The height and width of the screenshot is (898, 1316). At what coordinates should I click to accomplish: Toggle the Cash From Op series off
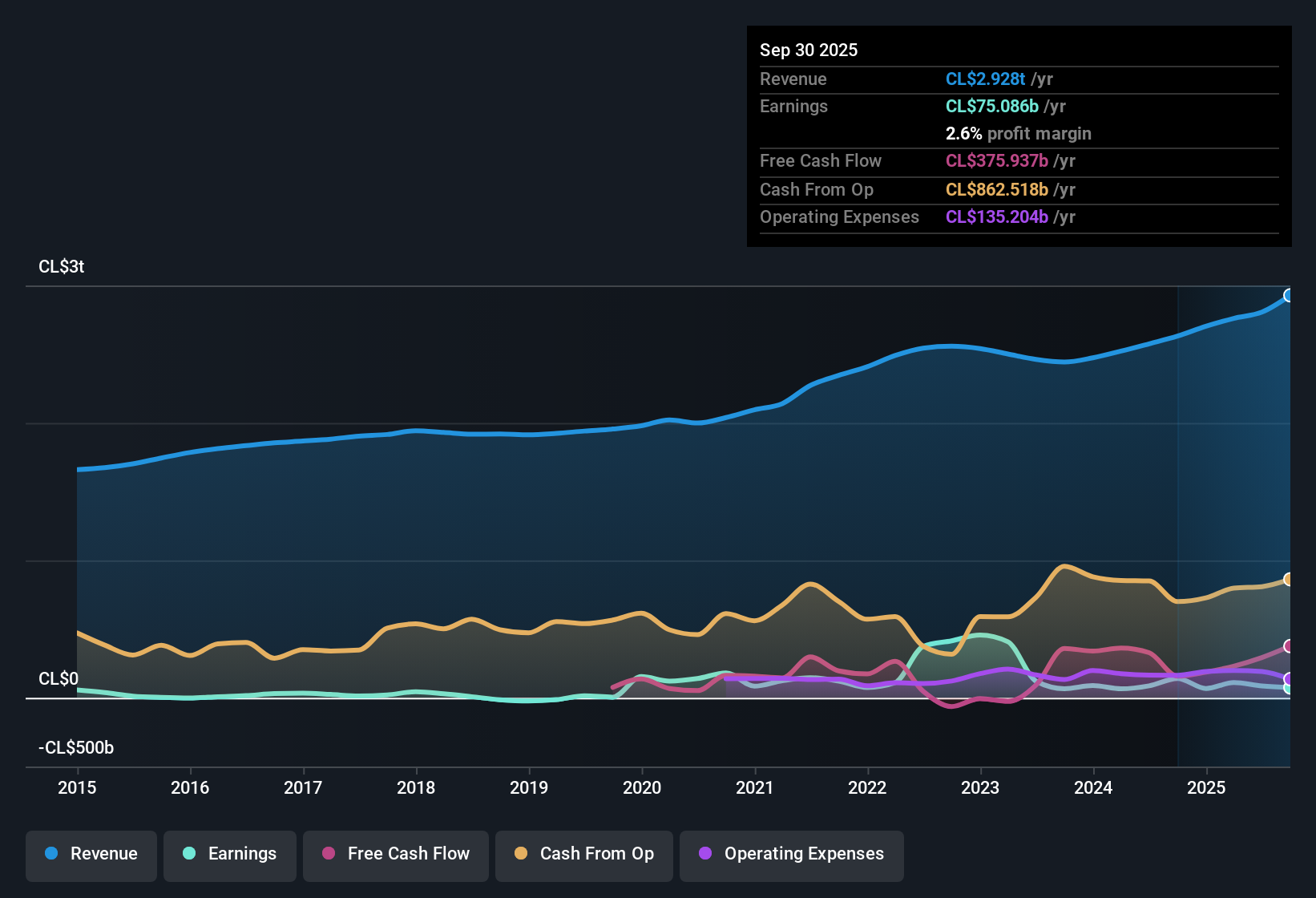pos(583,854)
